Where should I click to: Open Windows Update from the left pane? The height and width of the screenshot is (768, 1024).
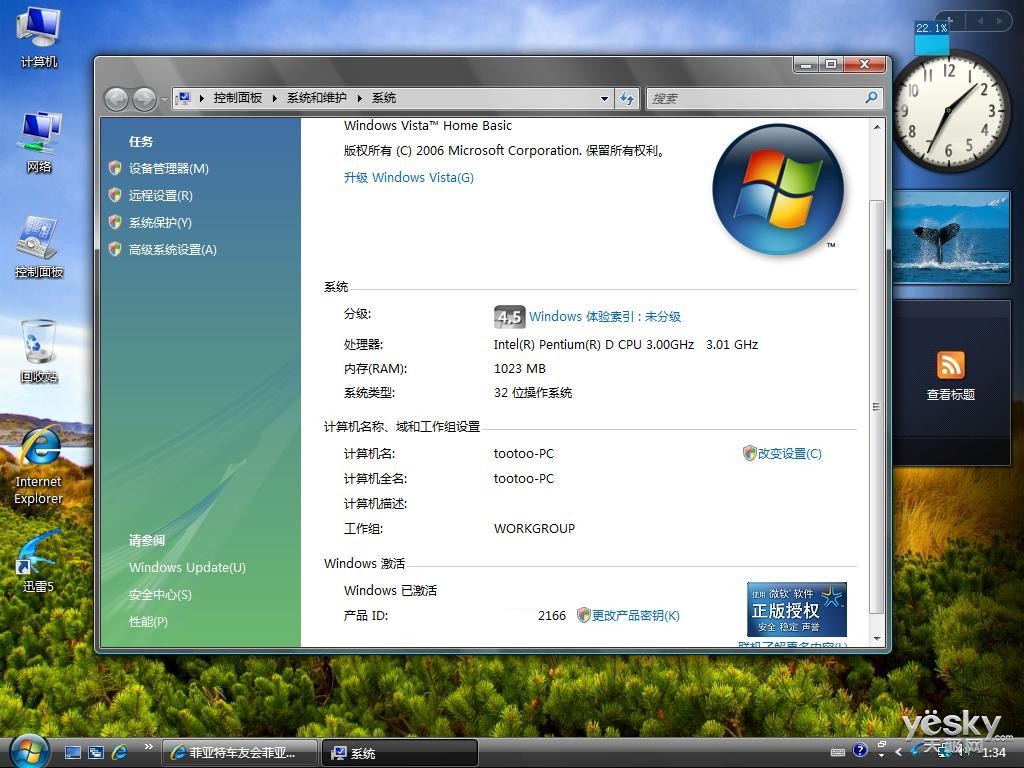[x=187, y=567]
